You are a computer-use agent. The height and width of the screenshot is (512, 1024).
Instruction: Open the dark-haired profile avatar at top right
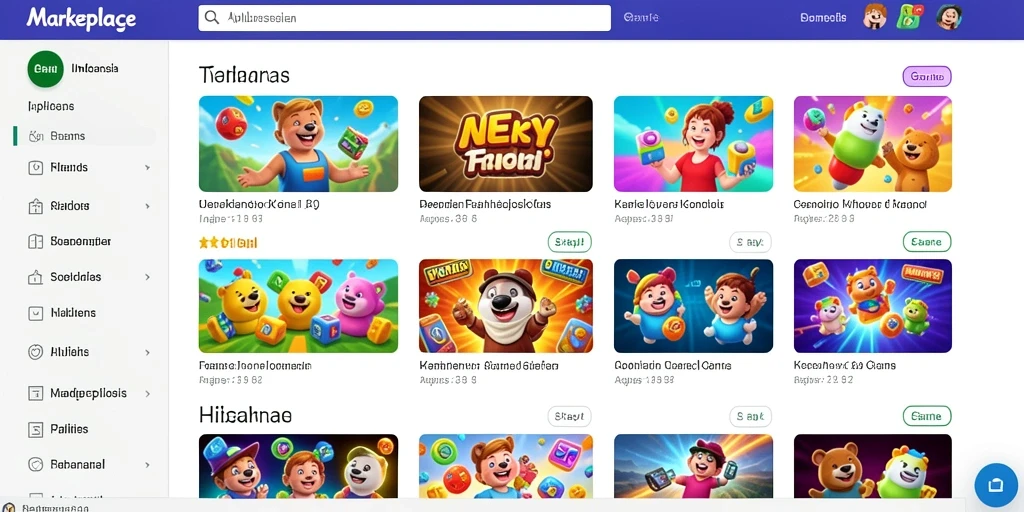(x=948, y=17)
